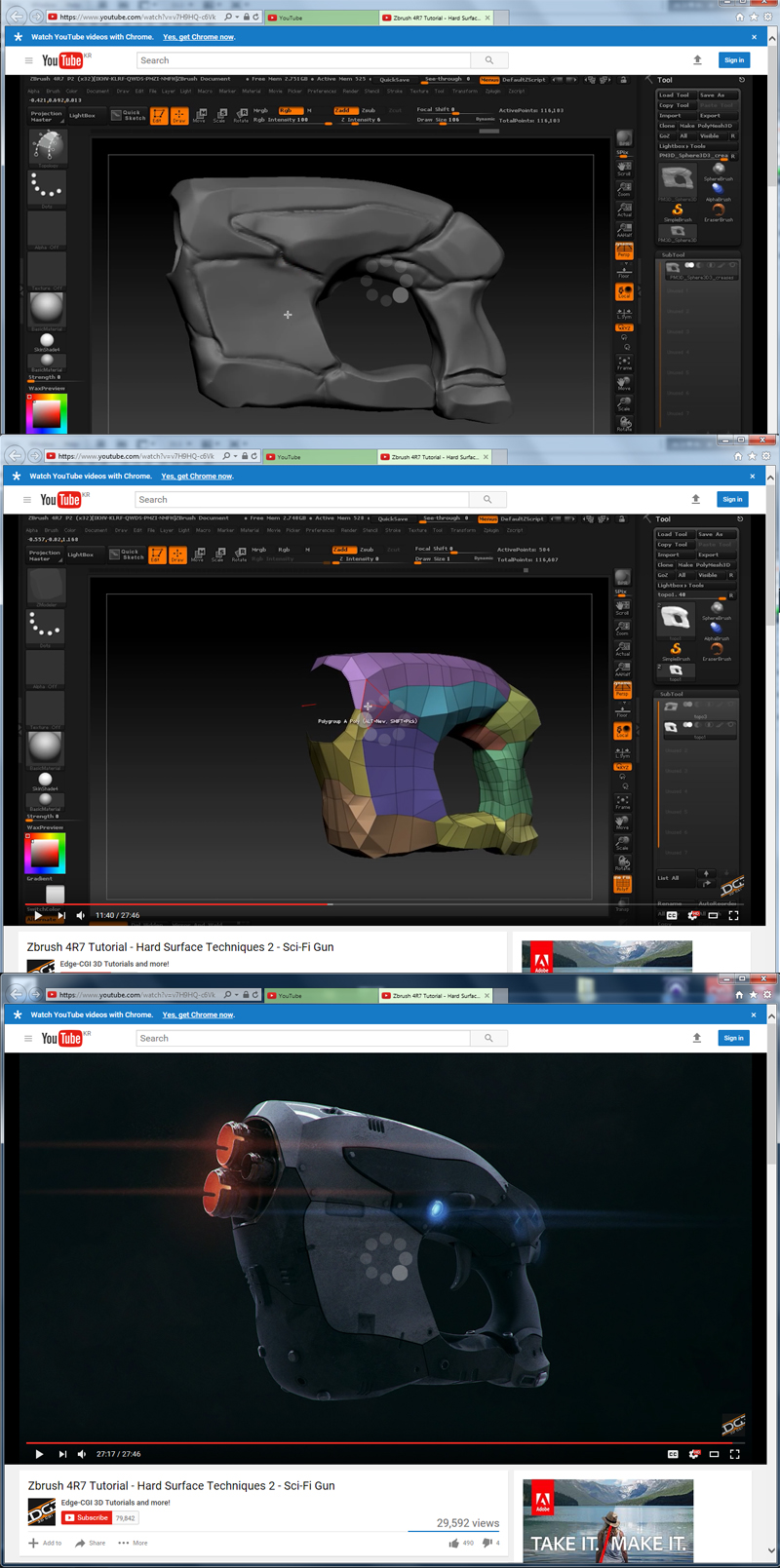Click 'Yes, get Chrome now' link in the top window
This screenshot has height=1568, width=780.
pyautogui.click(x=199, y=37)
